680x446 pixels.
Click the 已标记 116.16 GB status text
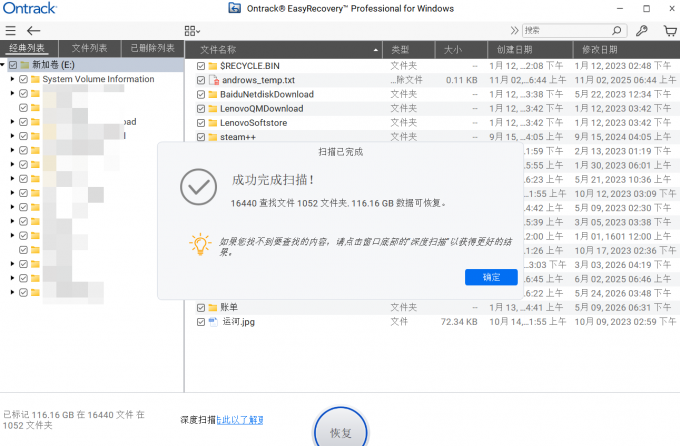pos(74,420)
